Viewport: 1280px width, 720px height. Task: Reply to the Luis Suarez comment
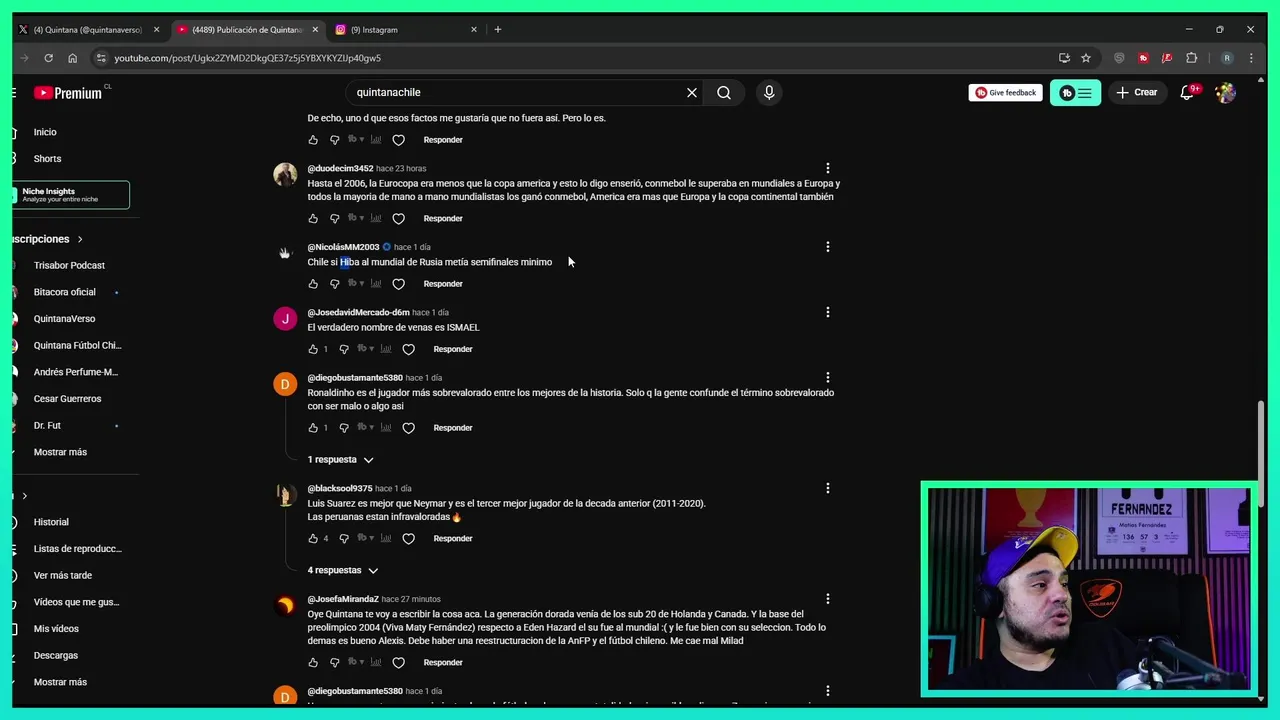(453, 538)
